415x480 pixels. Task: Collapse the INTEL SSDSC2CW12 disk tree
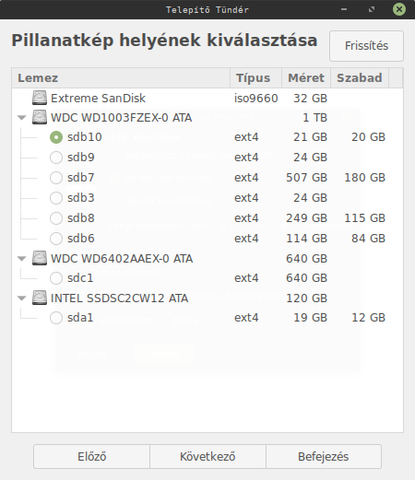click(x=22, y=298)
